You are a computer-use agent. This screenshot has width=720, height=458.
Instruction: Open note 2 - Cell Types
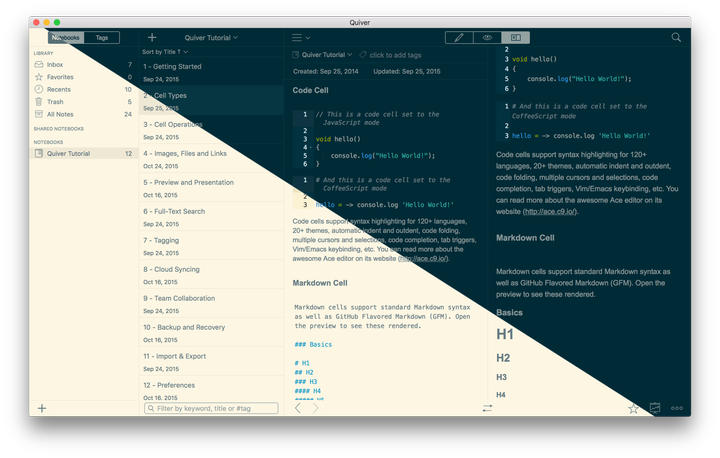[211, 100]
